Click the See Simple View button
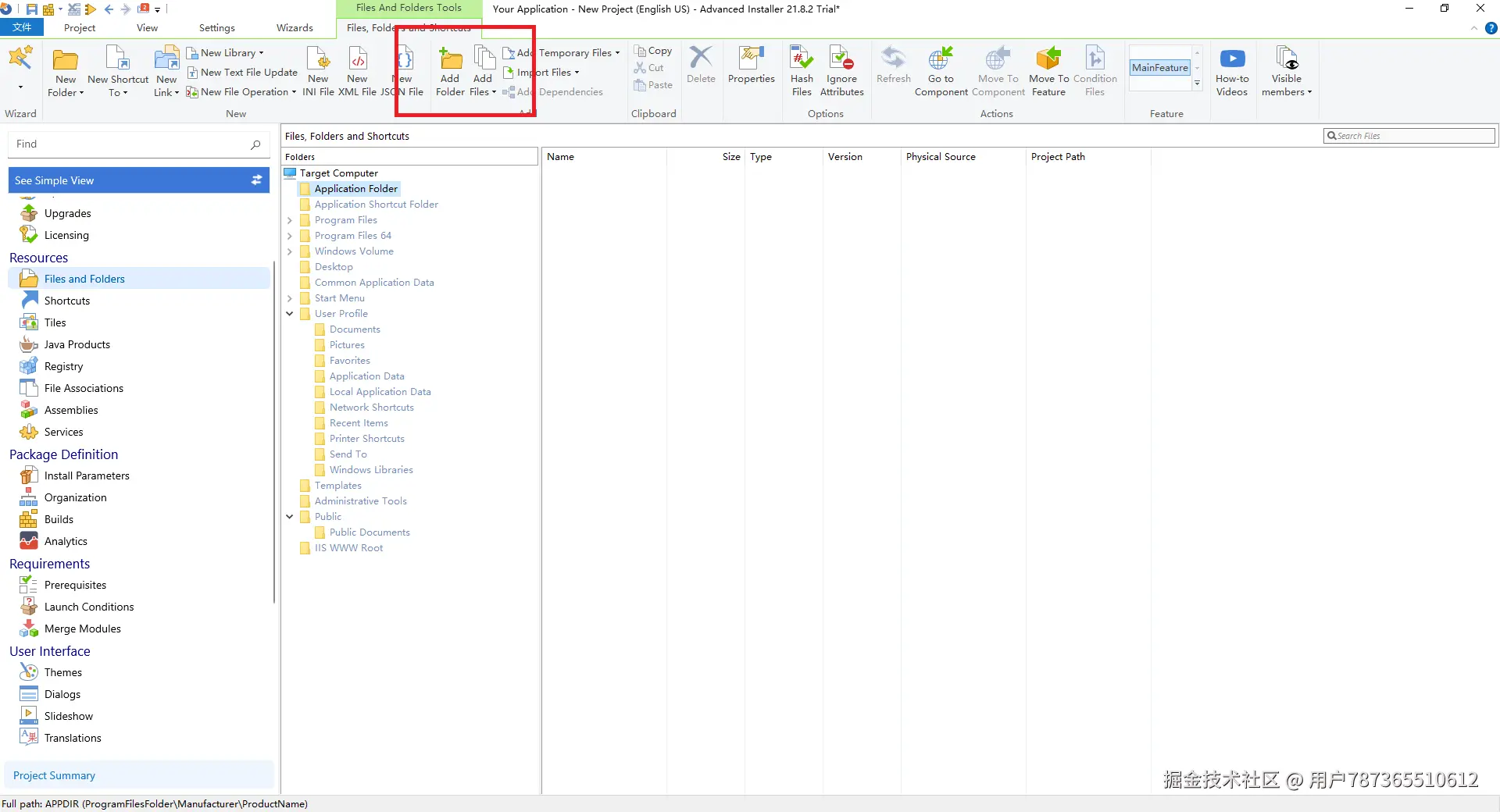Image resolution: width=1500 pixels, height=812 pixels. click(x=139, y=180)
